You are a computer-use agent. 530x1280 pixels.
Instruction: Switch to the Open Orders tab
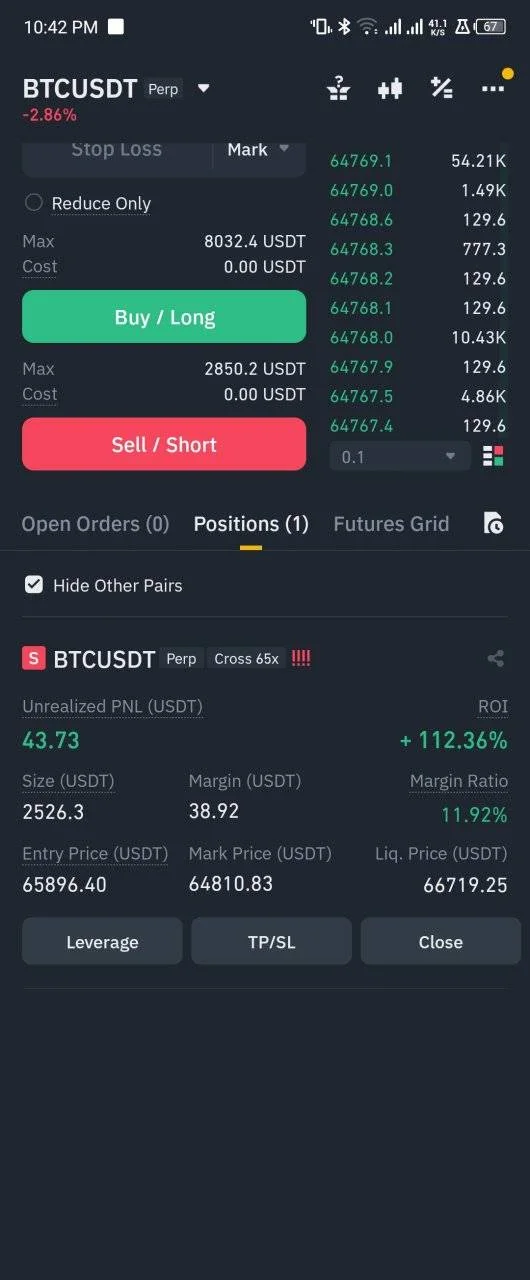pyautogui.click(x=95, y=523)
